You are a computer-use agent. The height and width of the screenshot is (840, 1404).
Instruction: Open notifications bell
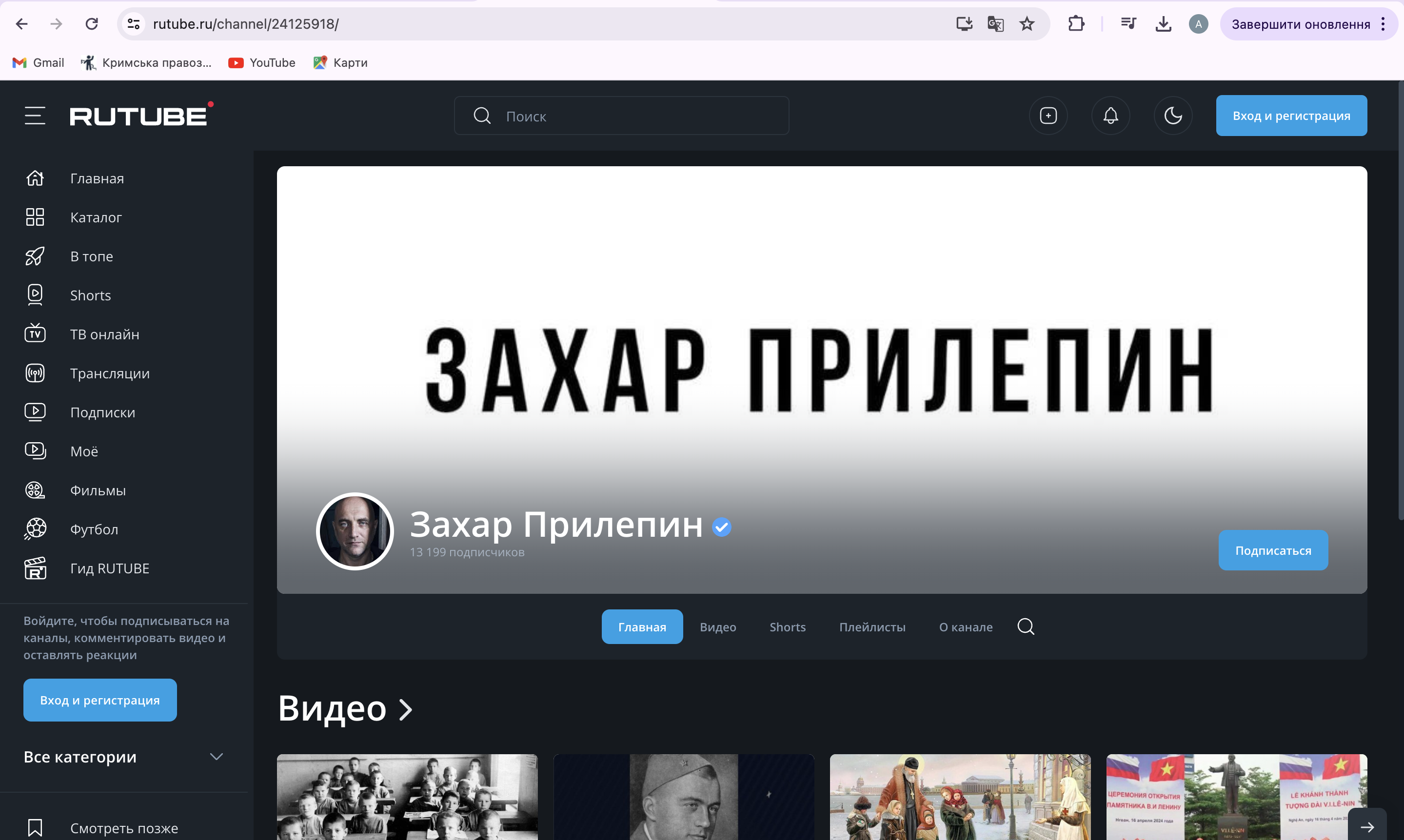pos(1110,116)
